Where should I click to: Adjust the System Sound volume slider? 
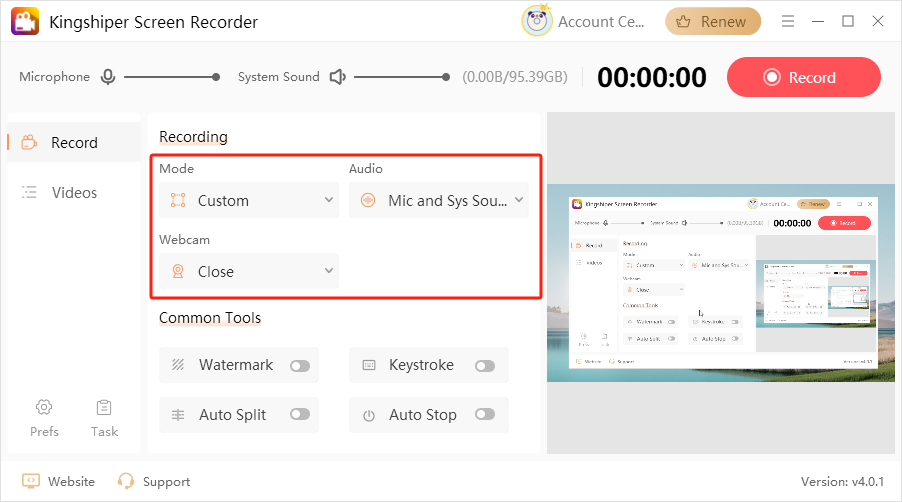pyautogui.click(x=402, y=76)
